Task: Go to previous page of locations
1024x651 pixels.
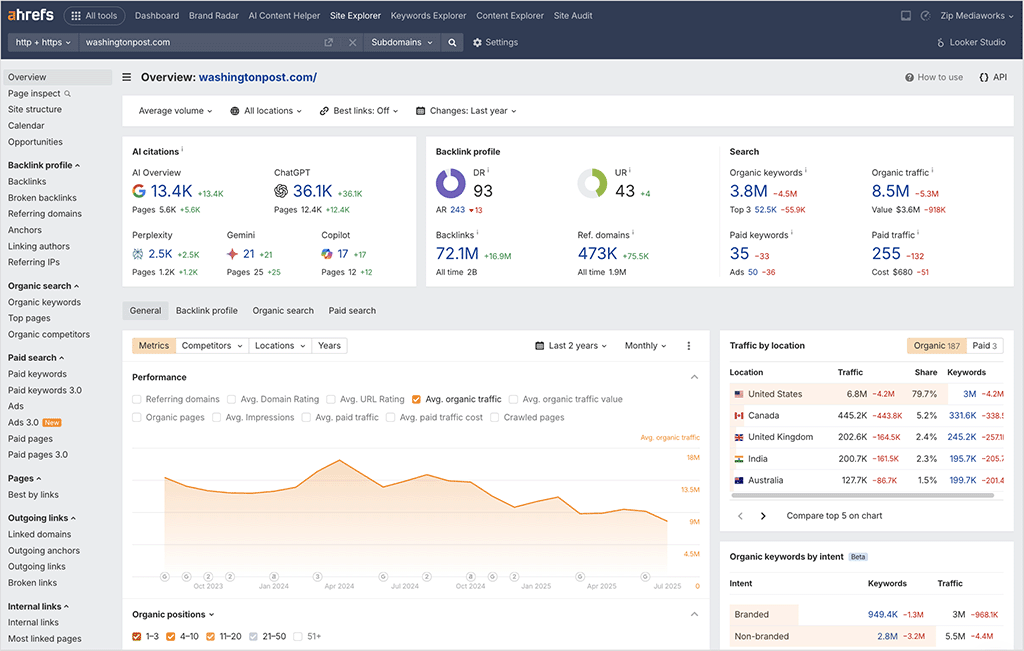Action: click(x=740, y=516)
